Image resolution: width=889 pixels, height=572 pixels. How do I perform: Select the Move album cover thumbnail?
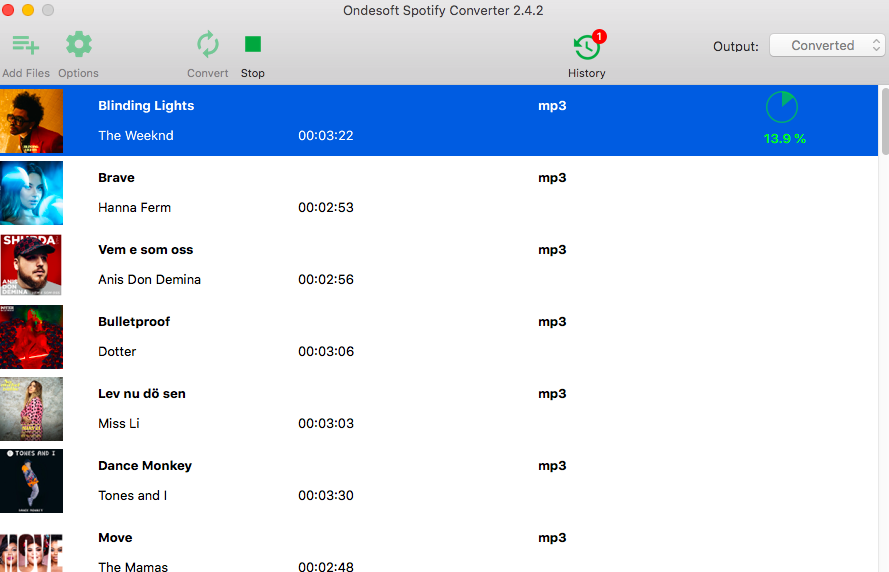(32, 551)
